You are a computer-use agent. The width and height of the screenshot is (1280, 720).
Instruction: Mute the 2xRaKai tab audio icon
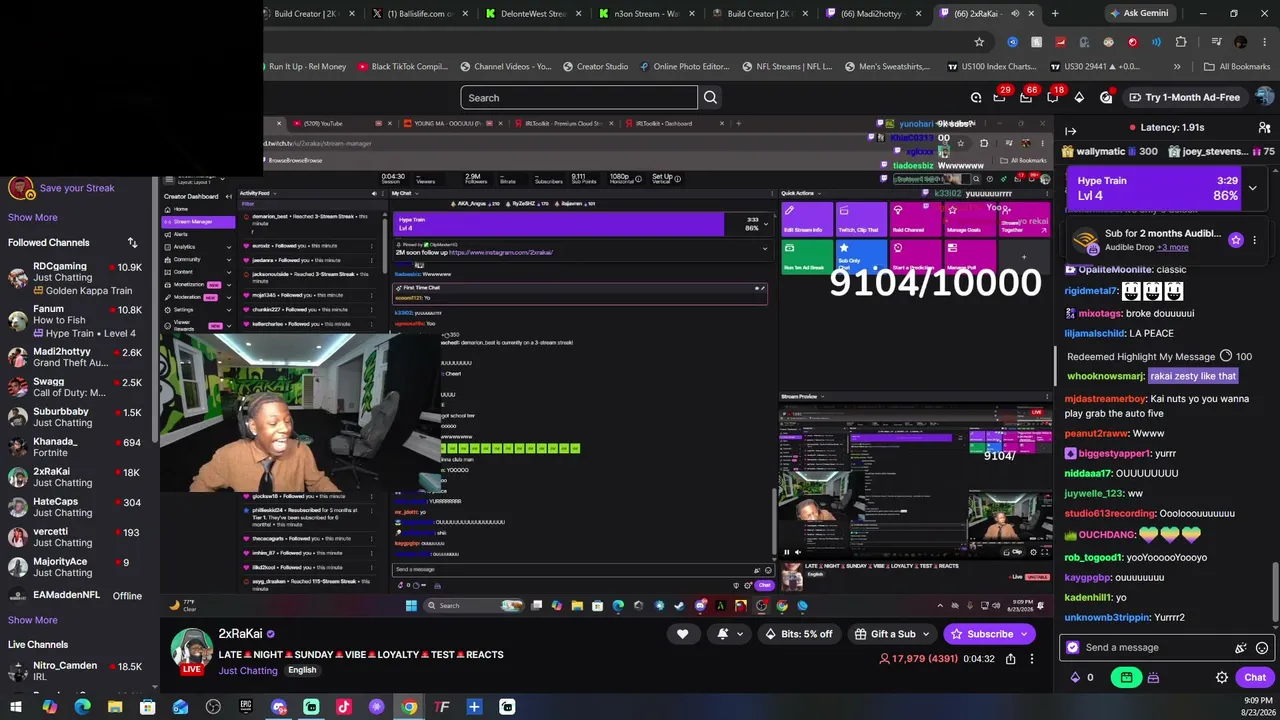click(x=1014, y=13)
